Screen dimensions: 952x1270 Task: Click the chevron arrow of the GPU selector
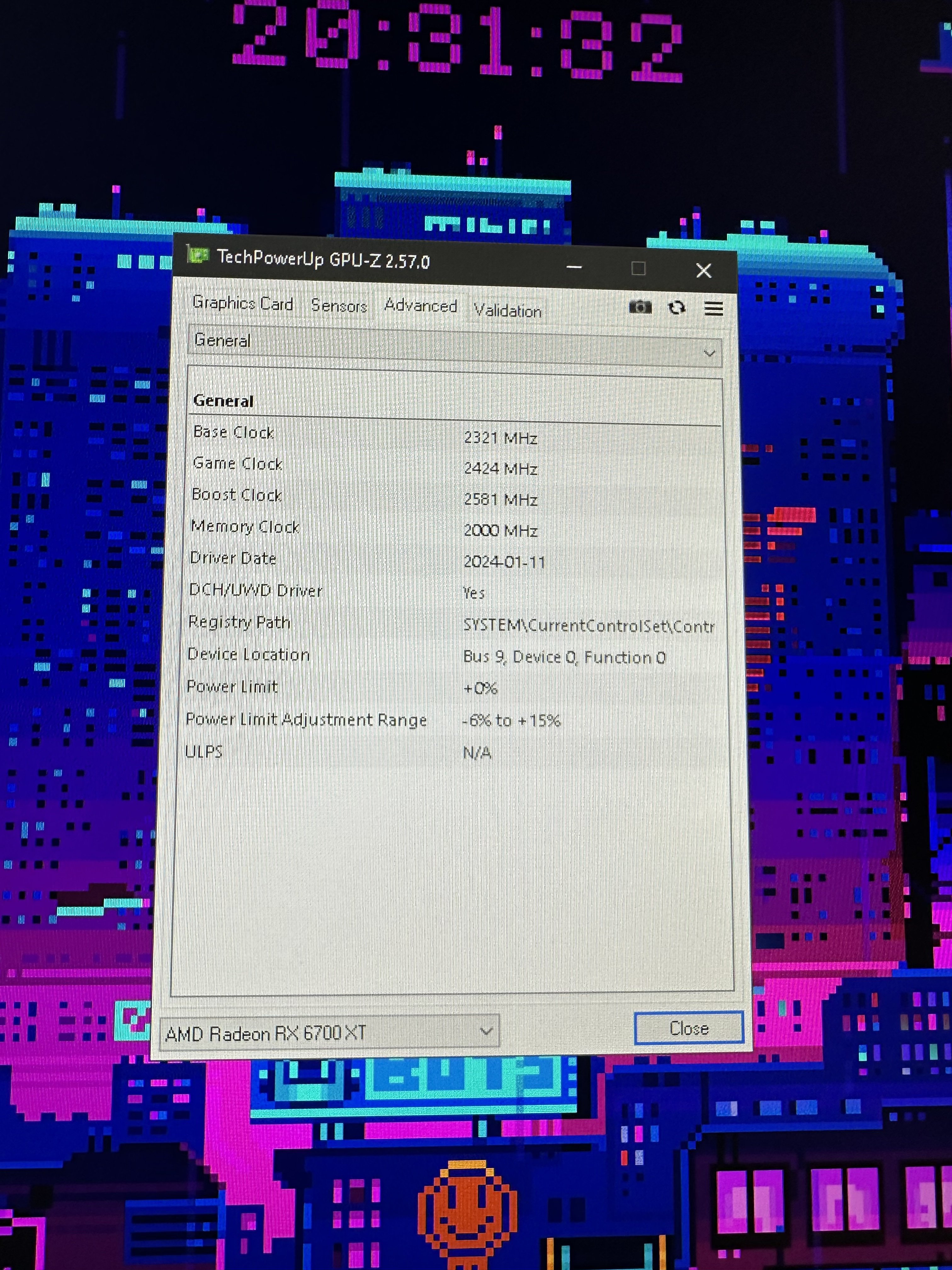click(485, 1031)
